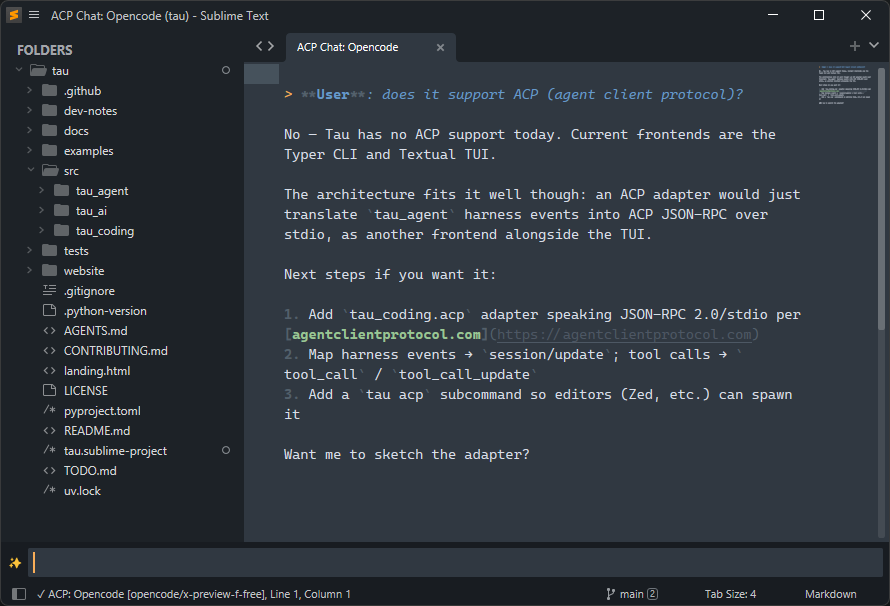Viewport: 890px width, 606px height.
Task: Open a new tab with plus icon
Action: (x=855, y=46)
